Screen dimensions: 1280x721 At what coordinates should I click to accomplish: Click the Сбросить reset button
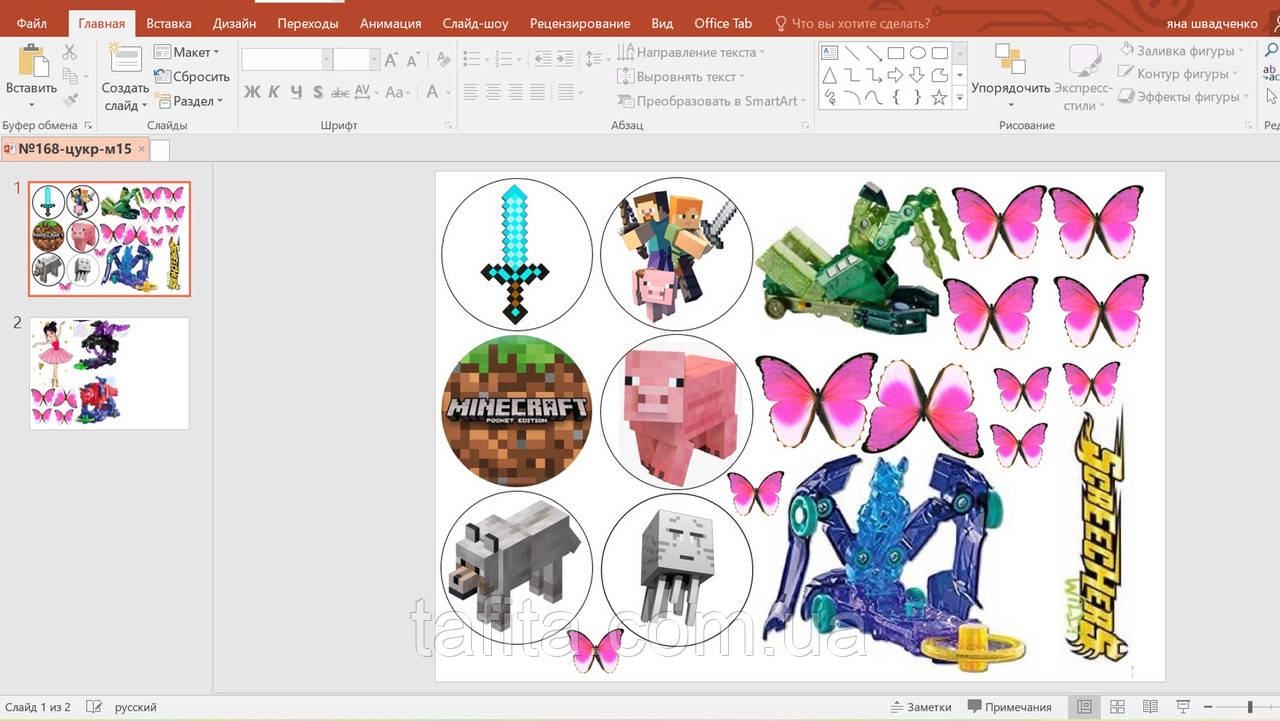(192, 76)
